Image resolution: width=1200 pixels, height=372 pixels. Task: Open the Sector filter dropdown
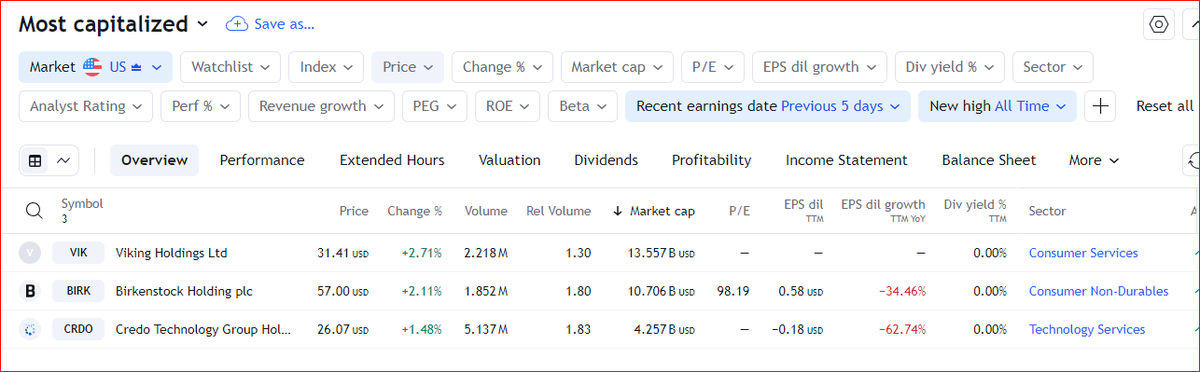pyautogui.click(x=1052, y=67)
